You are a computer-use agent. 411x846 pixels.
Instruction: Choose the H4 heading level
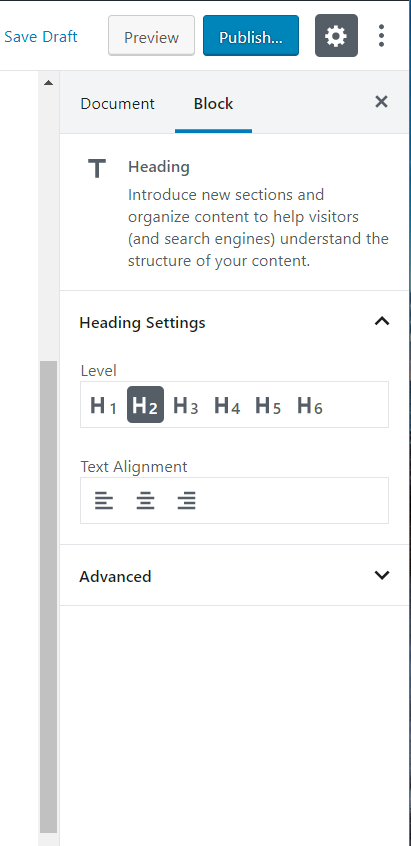point(227,405)
